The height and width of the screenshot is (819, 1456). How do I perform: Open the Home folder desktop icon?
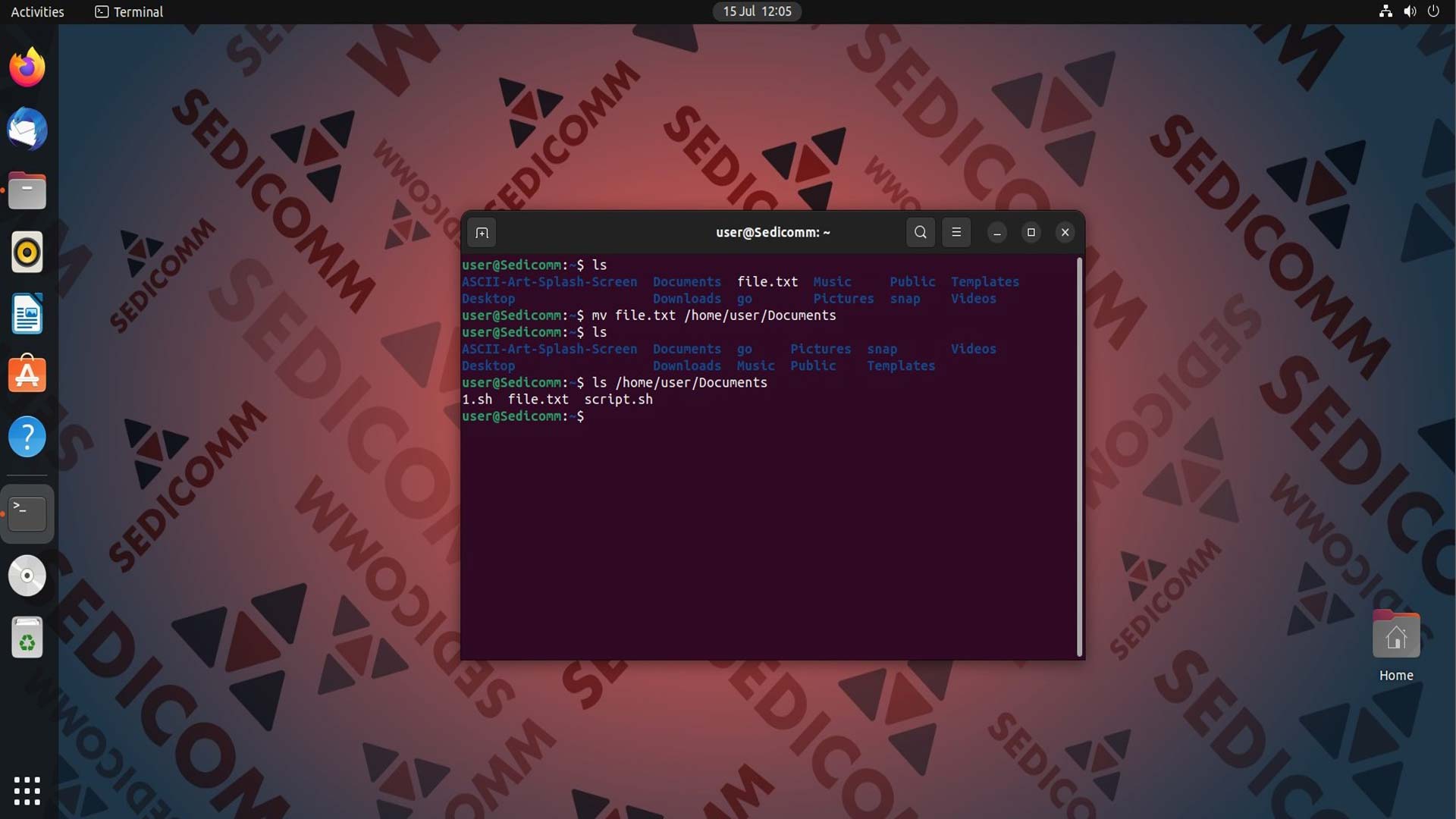click(1396, 646)
